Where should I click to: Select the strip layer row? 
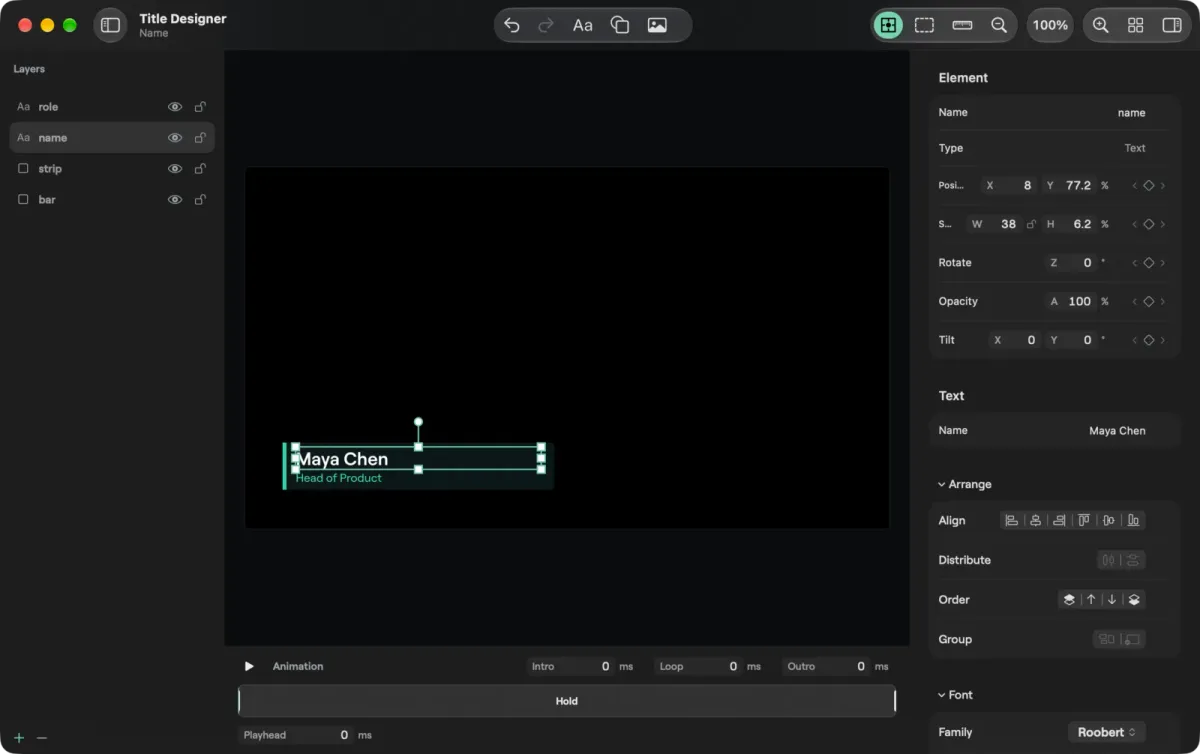pyautogui.click(x=112, y=169)
